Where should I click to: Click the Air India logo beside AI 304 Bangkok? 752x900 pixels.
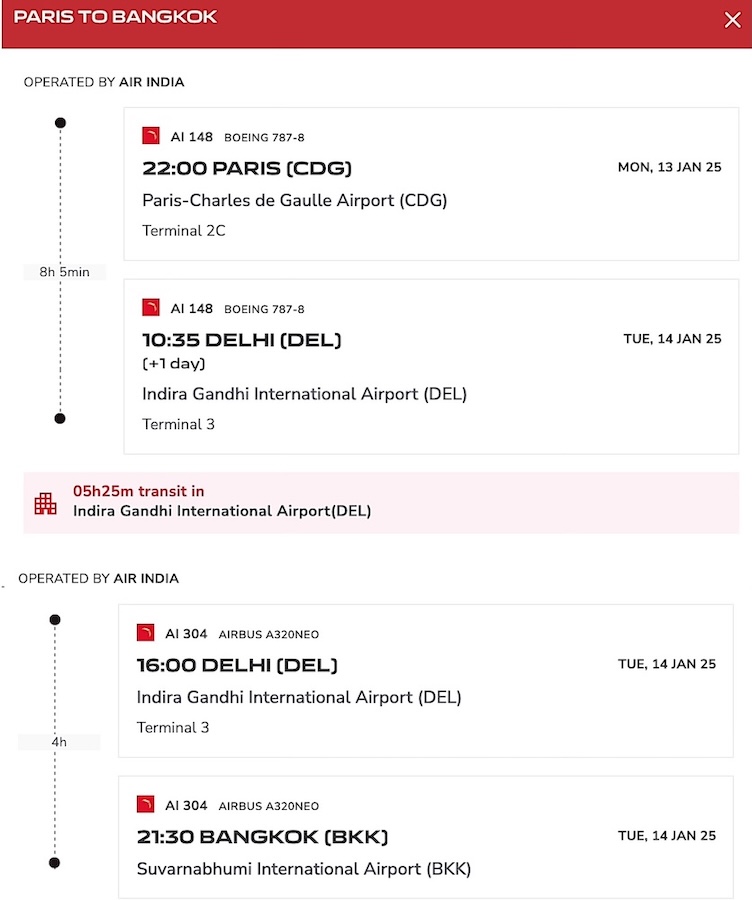pyautogui.click(x=145, y=804)
